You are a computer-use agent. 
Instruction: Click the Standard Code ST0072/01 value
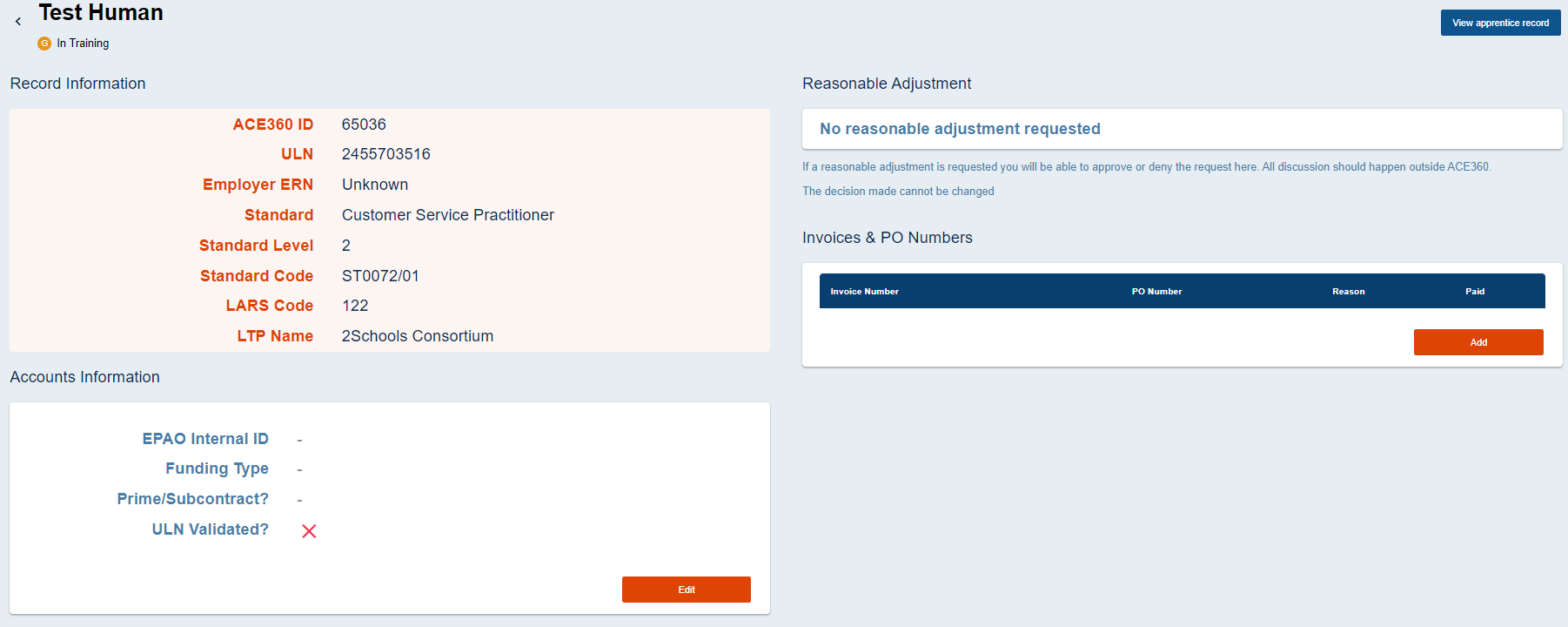tap(380, 275)
